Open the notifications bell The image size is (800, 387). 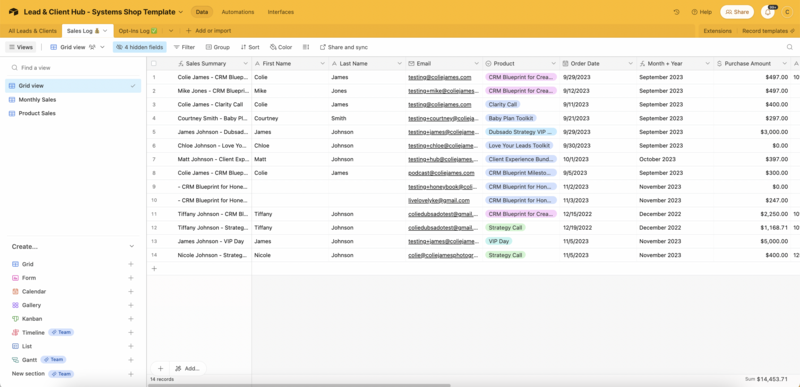pyautogui.click(x=767, y=12)
